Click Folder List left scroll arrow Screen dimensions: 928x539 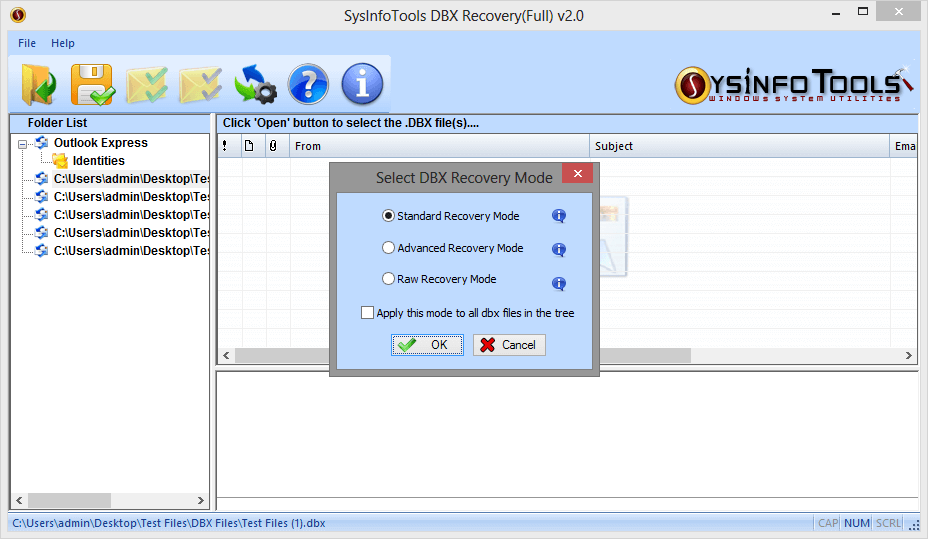click(x=19, y=501)
